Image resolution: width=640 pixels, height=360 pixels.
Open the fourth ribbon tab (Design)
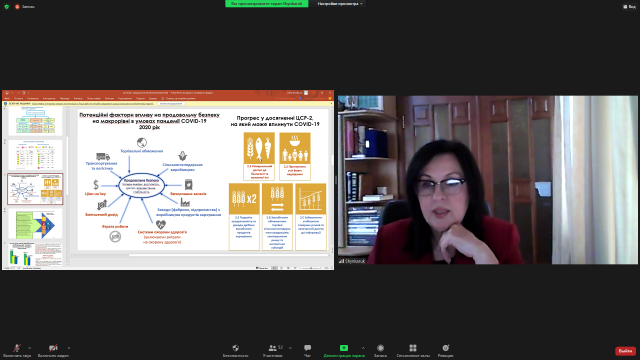click(49, 98)
